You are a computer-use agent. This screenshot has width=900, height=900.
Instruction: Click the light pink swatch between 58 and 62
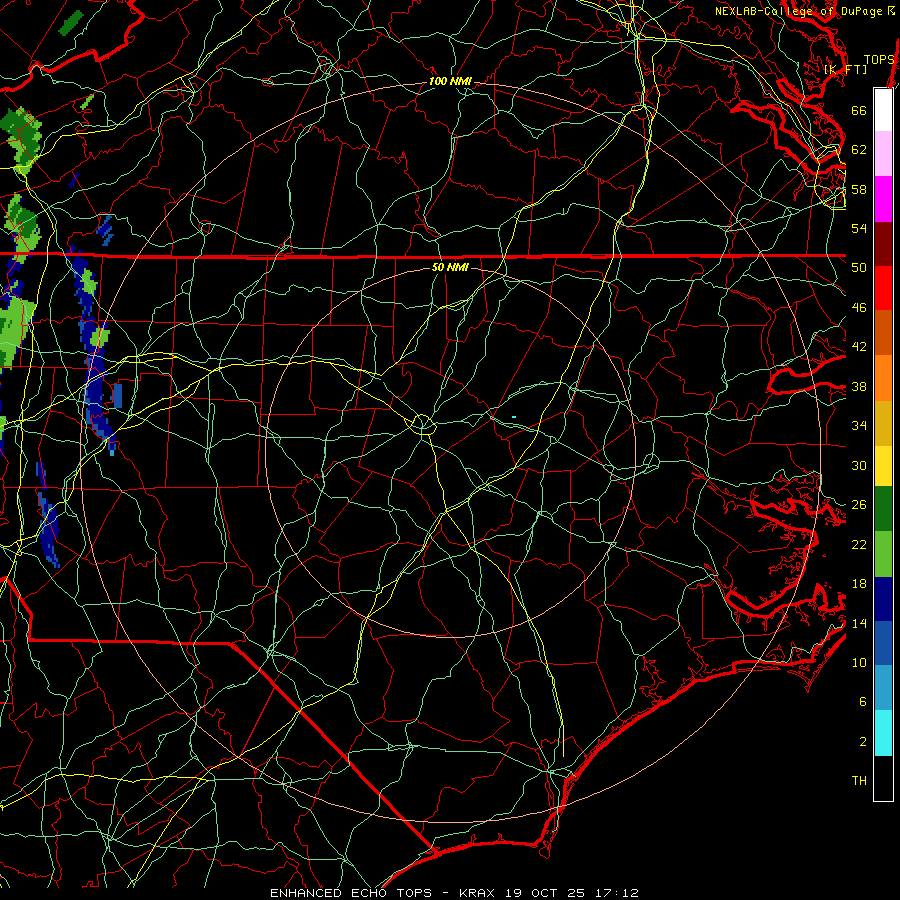click(883, 153)
